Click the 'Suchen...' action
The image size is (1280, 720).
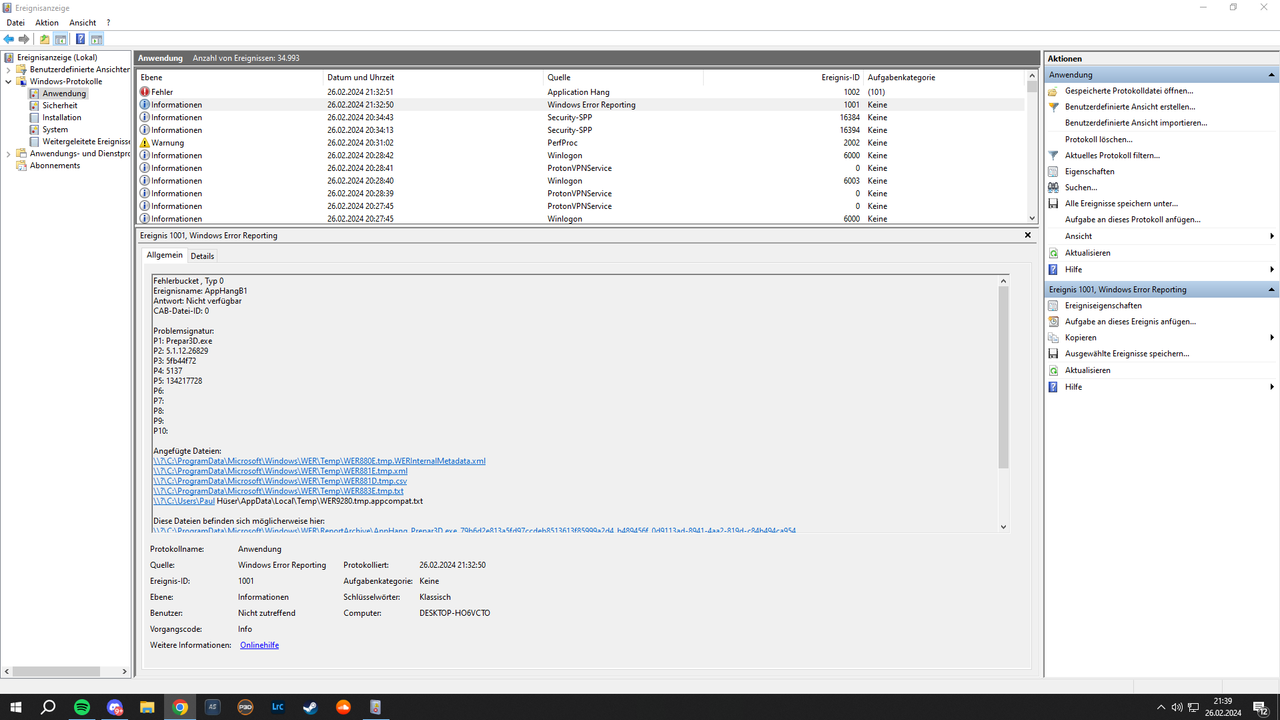[1081, 187]
